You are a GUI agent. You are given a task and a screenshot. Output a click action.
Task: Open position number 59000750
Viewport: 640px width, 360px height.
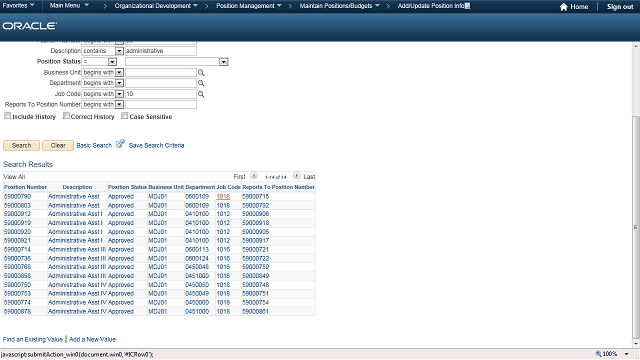[x=18, y=284]
